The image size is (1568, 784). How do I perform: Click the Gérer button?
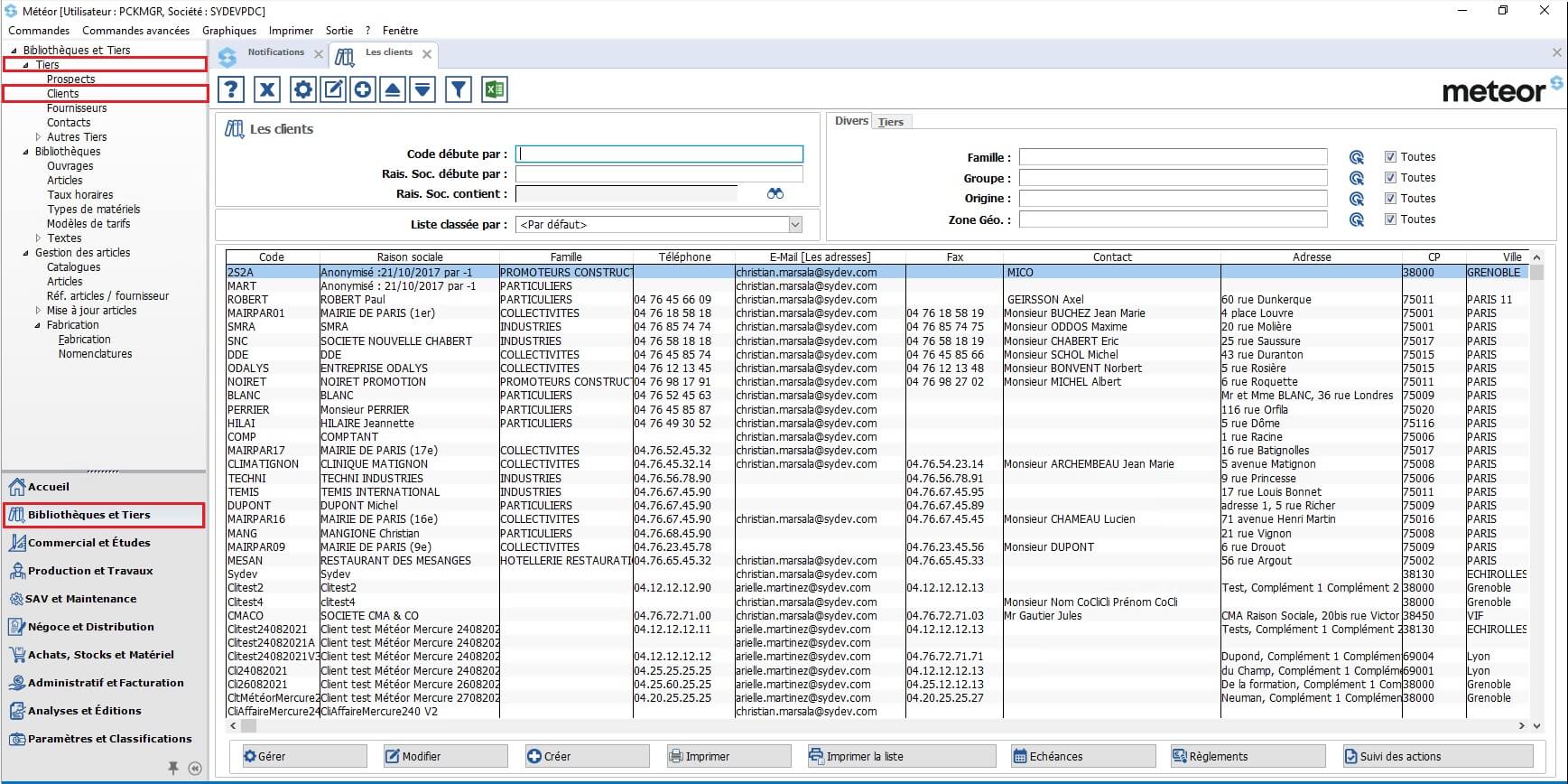[x=304, y=756]
